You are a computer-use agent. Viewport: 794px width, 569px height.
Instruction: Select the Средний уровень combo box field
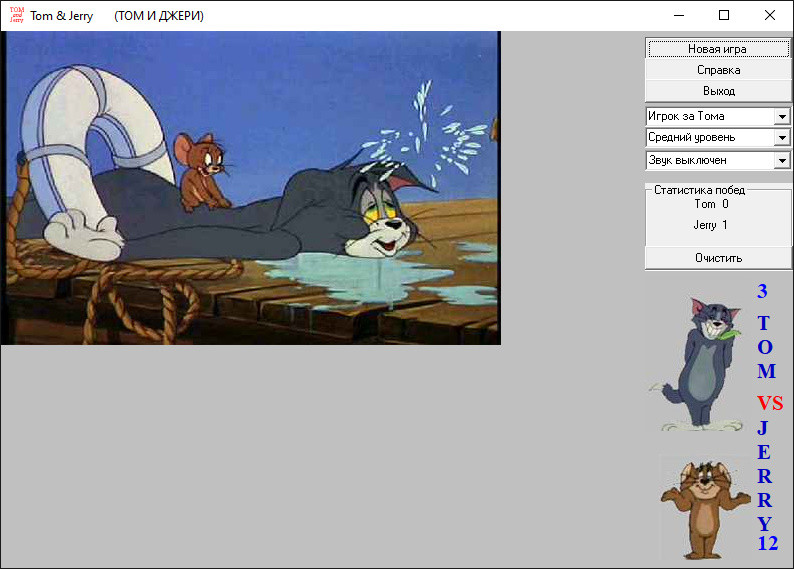tap(718, 138)
